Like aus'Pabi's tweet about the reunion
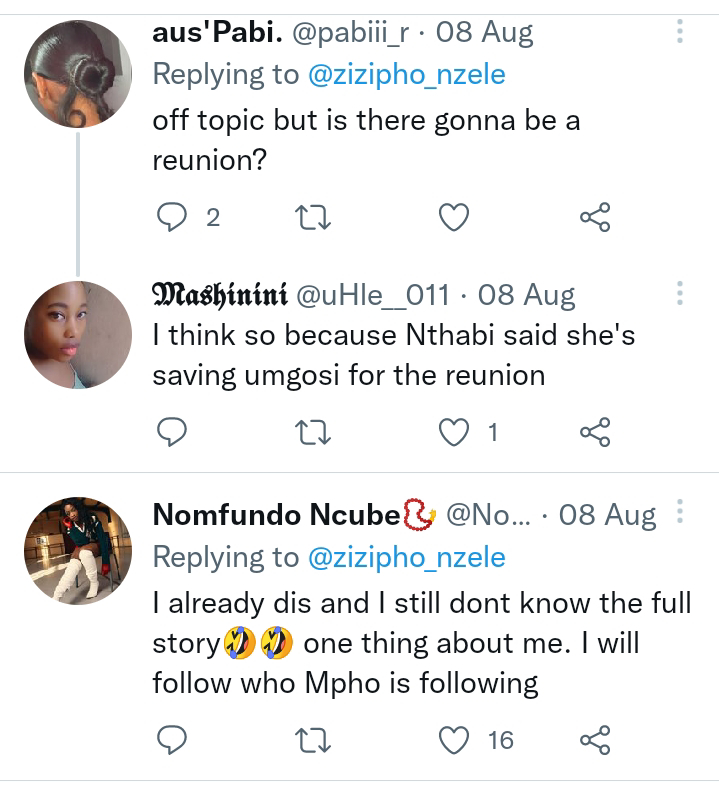This screenshot has width=719, height=796. [455, 216]
